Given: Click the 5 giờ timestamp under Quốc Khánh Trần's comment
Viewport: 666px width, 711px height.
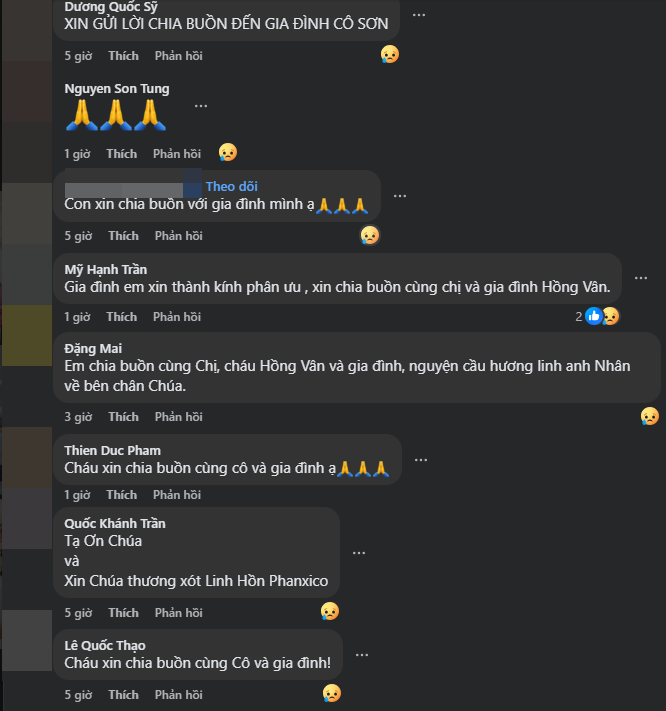Looking at the screenshot, I should click(78, 613).
